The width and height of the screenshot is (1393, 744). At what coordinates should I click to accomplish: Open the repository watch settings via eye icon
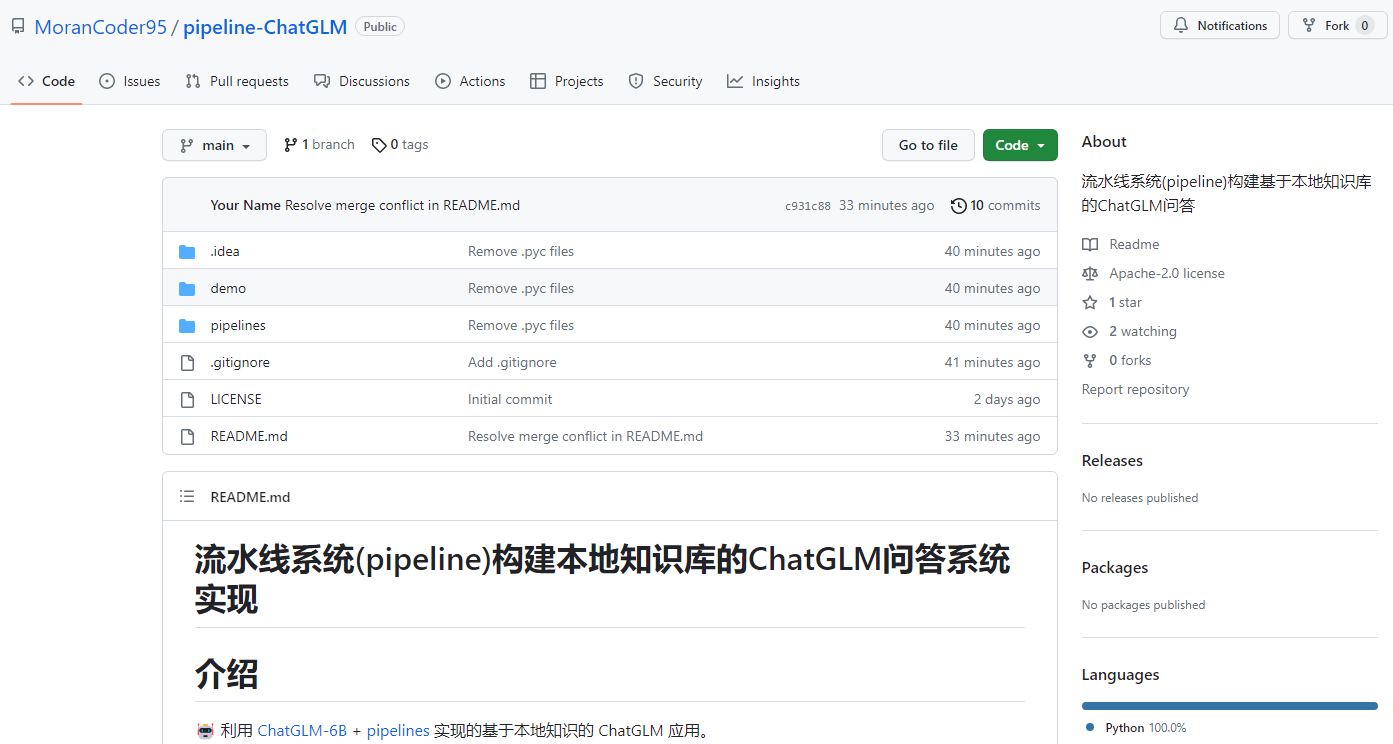(x=1090, y=331)
